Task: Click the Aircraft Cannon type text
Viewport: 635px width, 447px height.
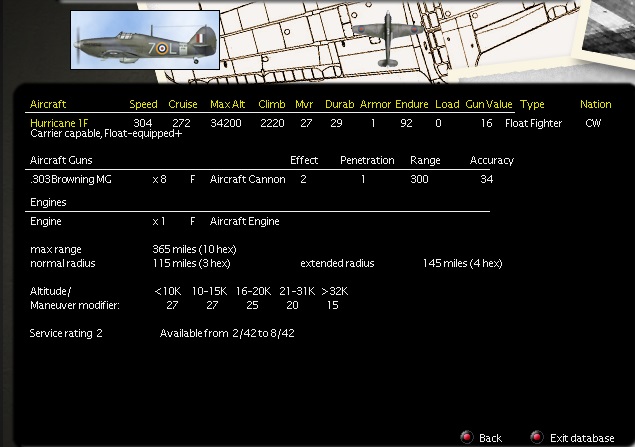Action: point(247,179)
